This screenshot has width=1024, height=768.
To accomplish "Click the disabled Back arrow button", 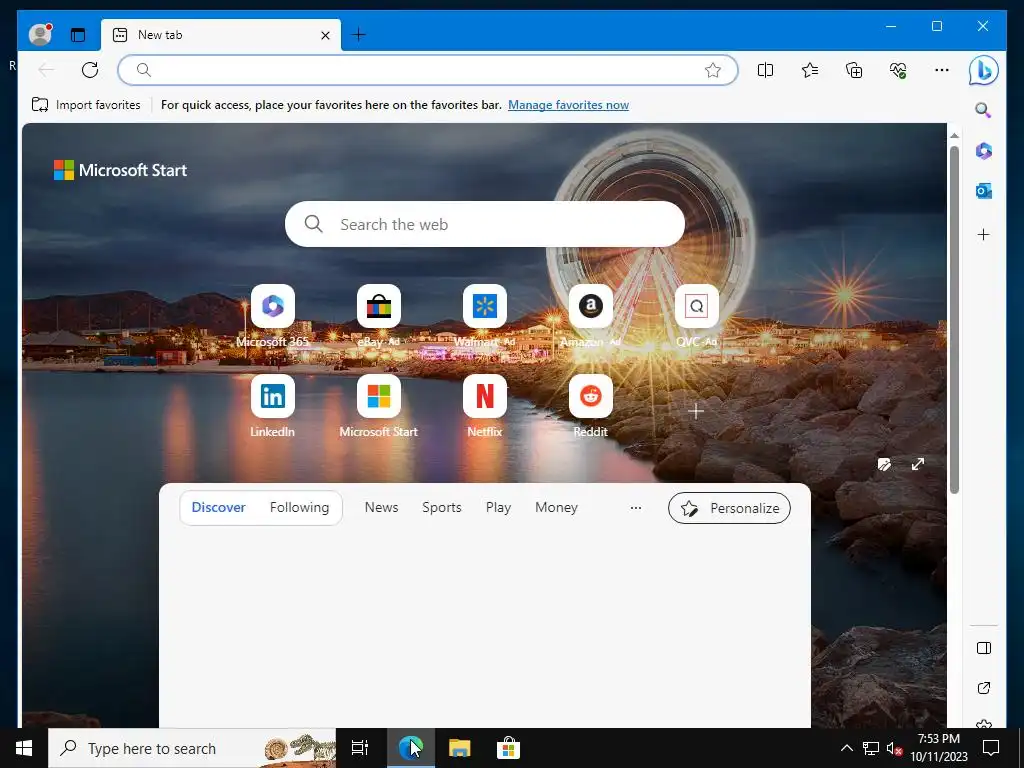I will tap(46, 70).
